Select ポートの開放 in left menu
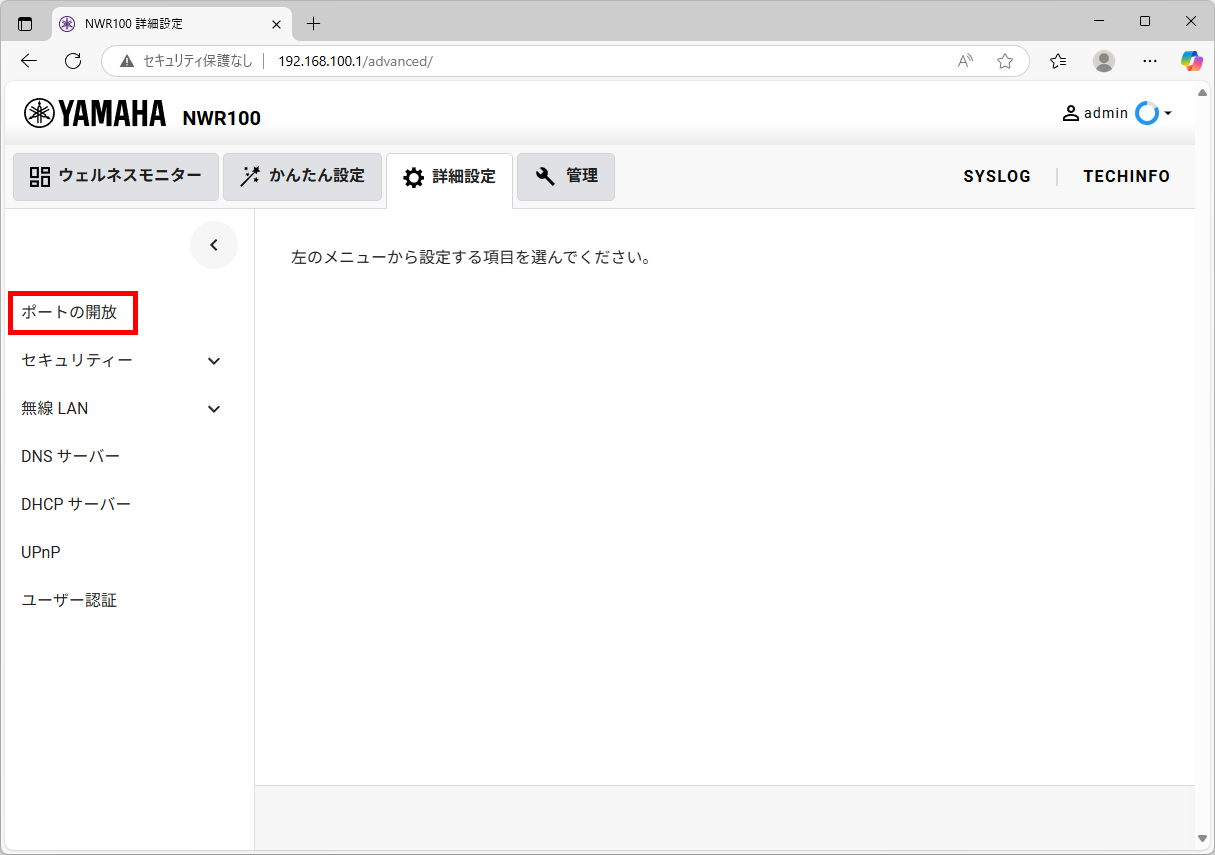 [70, 312]
